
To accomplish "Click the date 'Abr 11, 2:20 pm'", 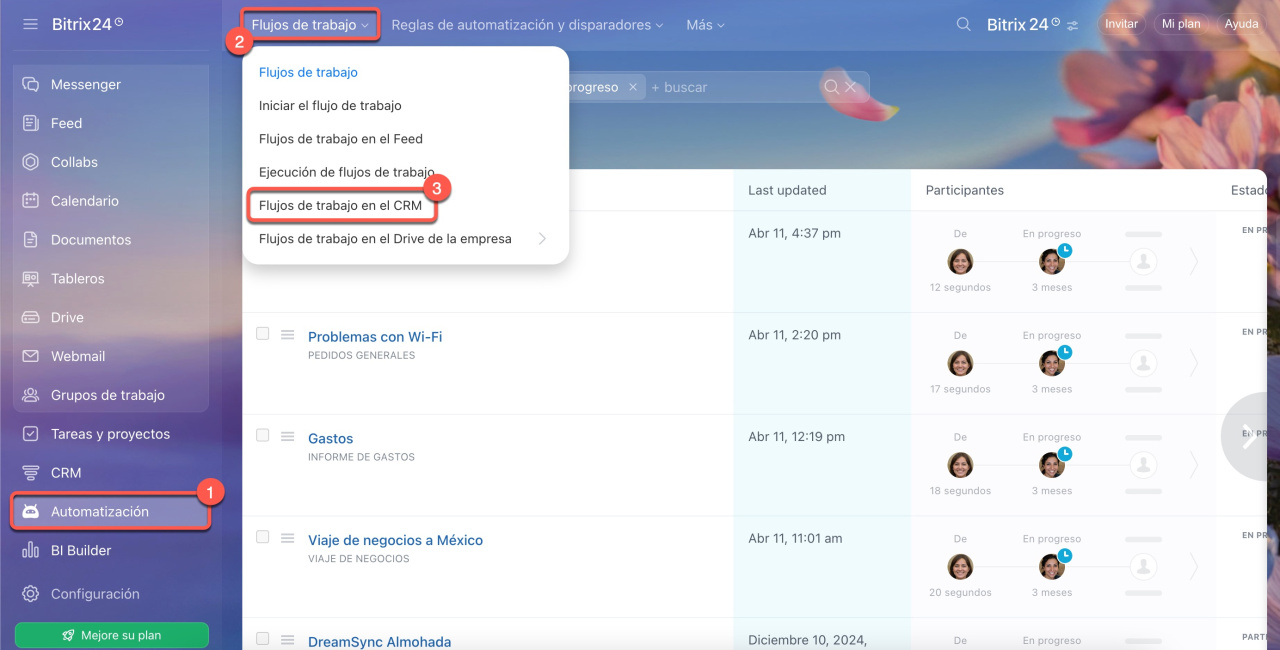I will pos(795,335).
